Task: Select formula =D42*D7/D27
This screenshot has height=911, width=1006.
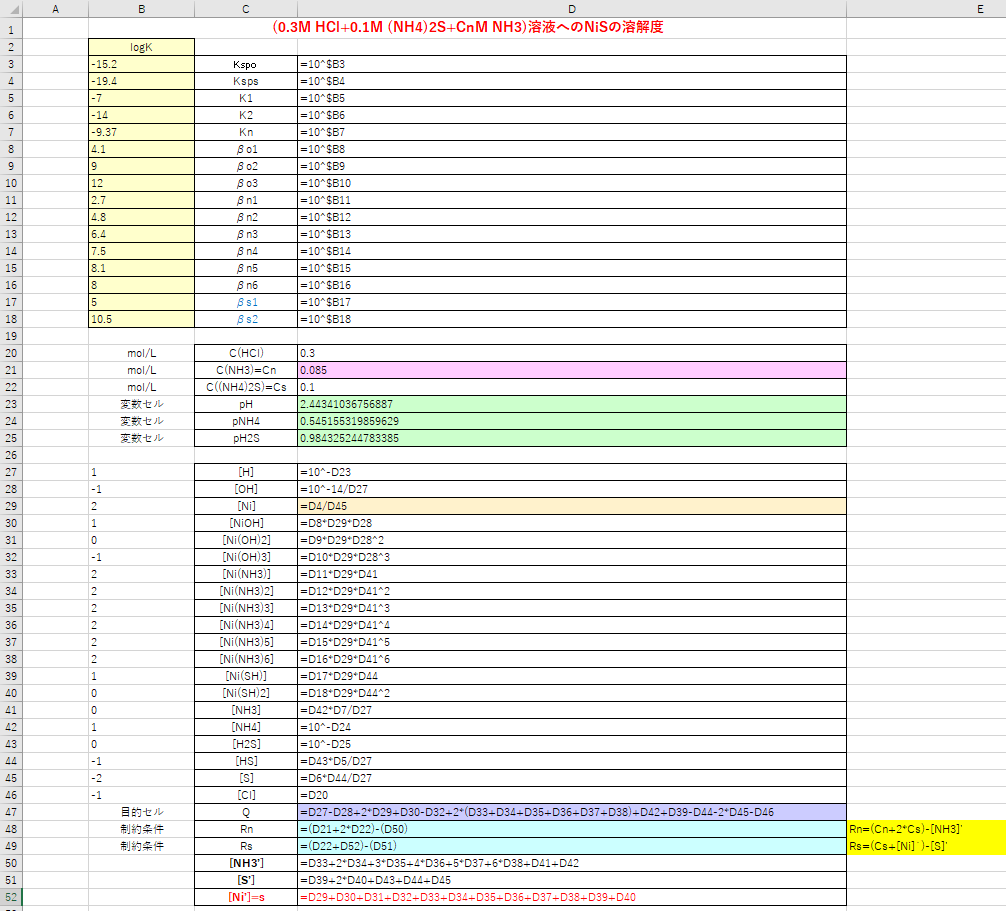Action: [x=572, y=710]
